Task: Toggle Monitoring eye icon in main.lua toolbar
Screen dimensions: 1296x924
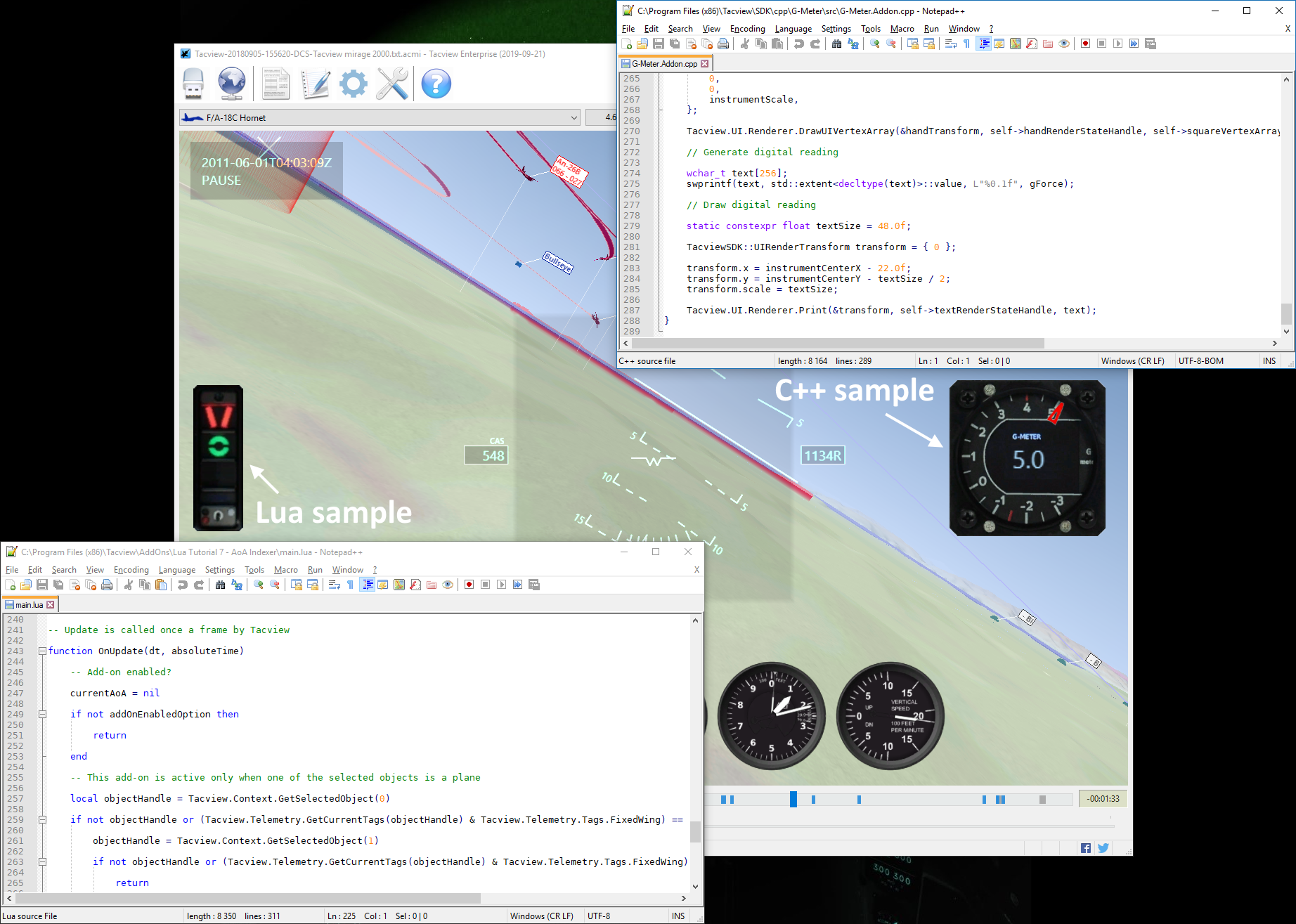Action: point(448,585)
